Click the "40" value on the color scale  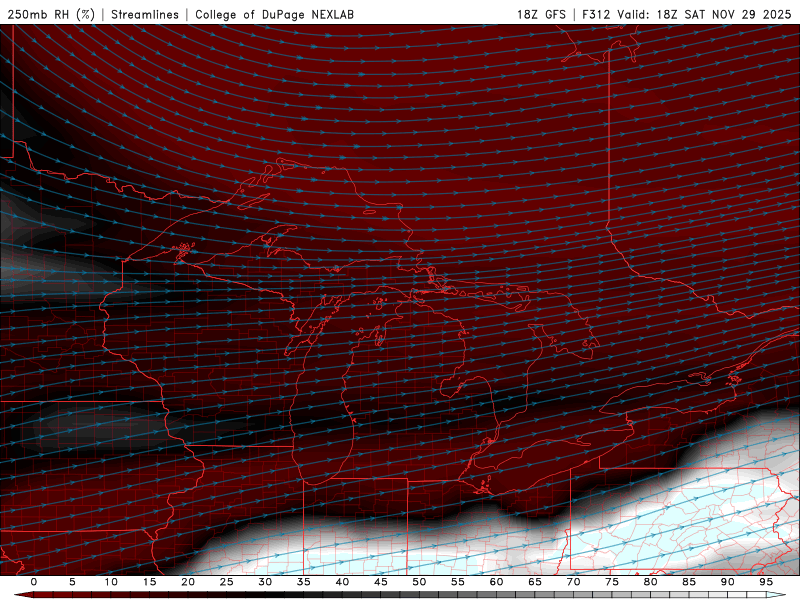(342, 582)
